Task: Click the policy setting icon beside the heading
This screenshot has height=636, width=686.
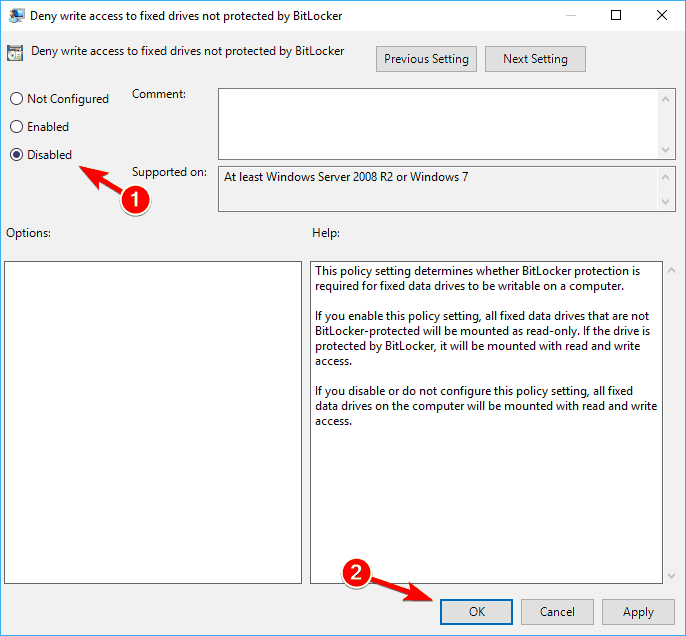Action: [x=16, y=53]
